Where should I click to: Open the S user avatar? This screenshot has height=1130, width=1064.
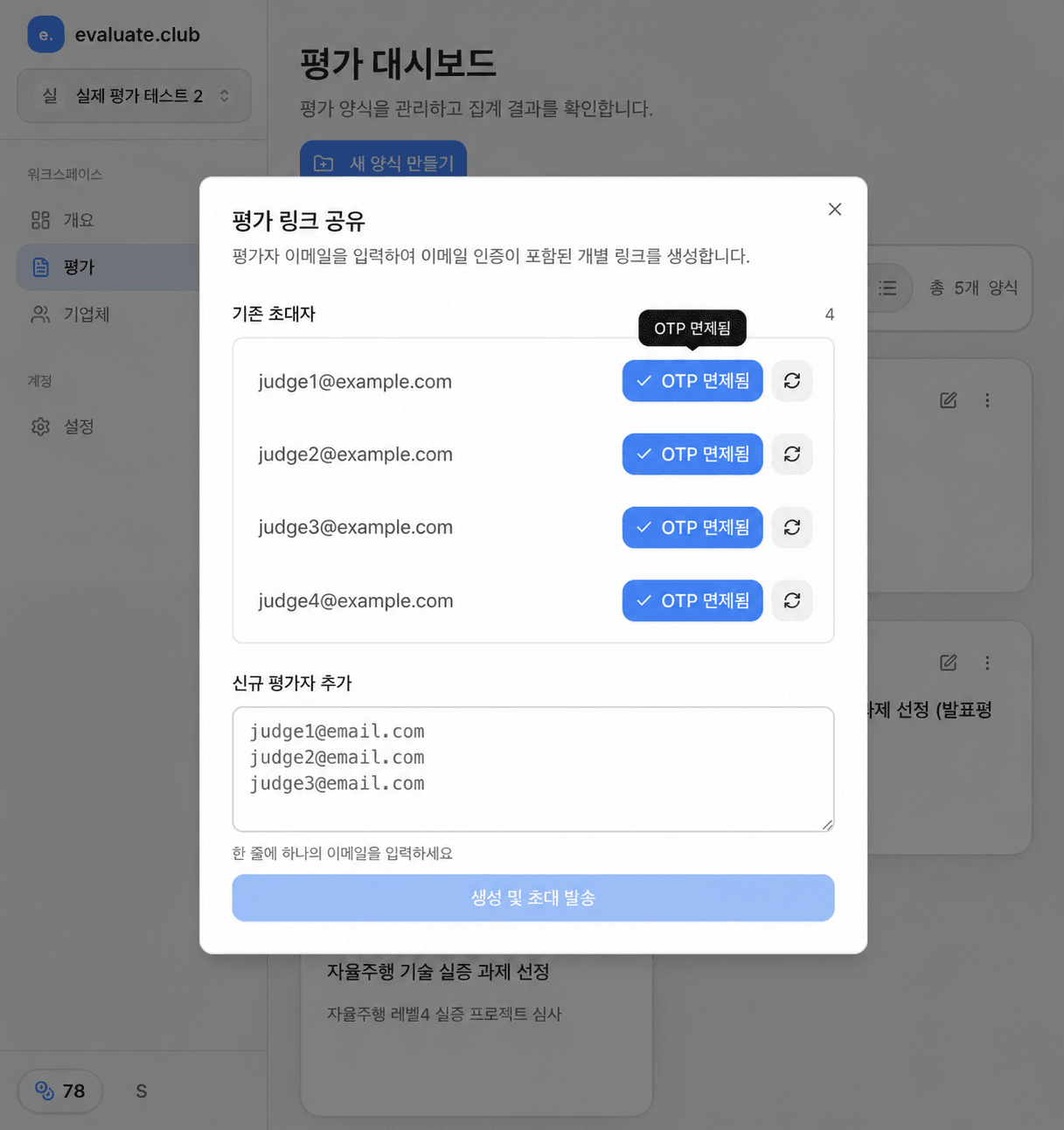142,1091
